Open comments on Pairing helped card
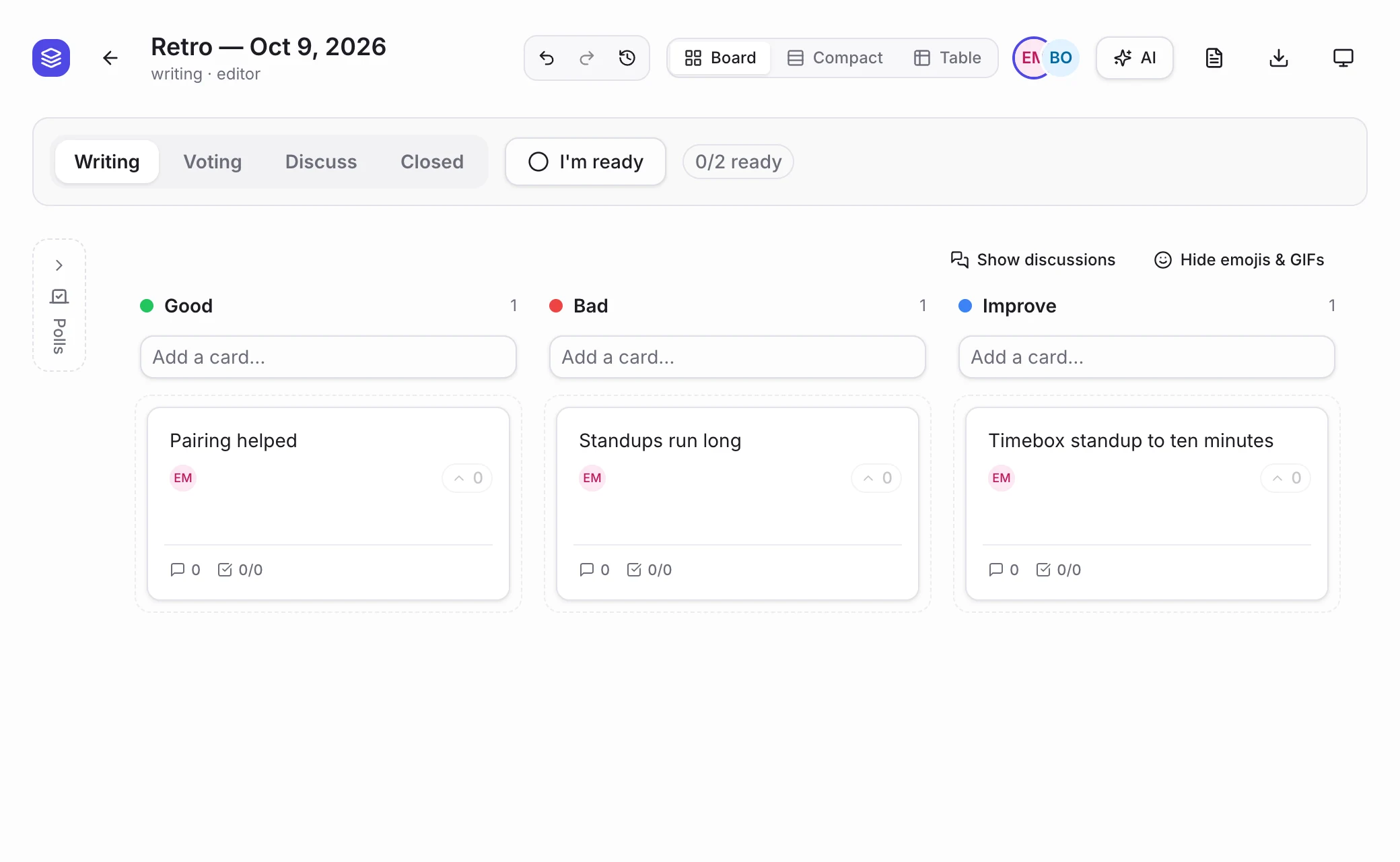The height and width of the screenshot is (862, 1400). pos(186,570)
